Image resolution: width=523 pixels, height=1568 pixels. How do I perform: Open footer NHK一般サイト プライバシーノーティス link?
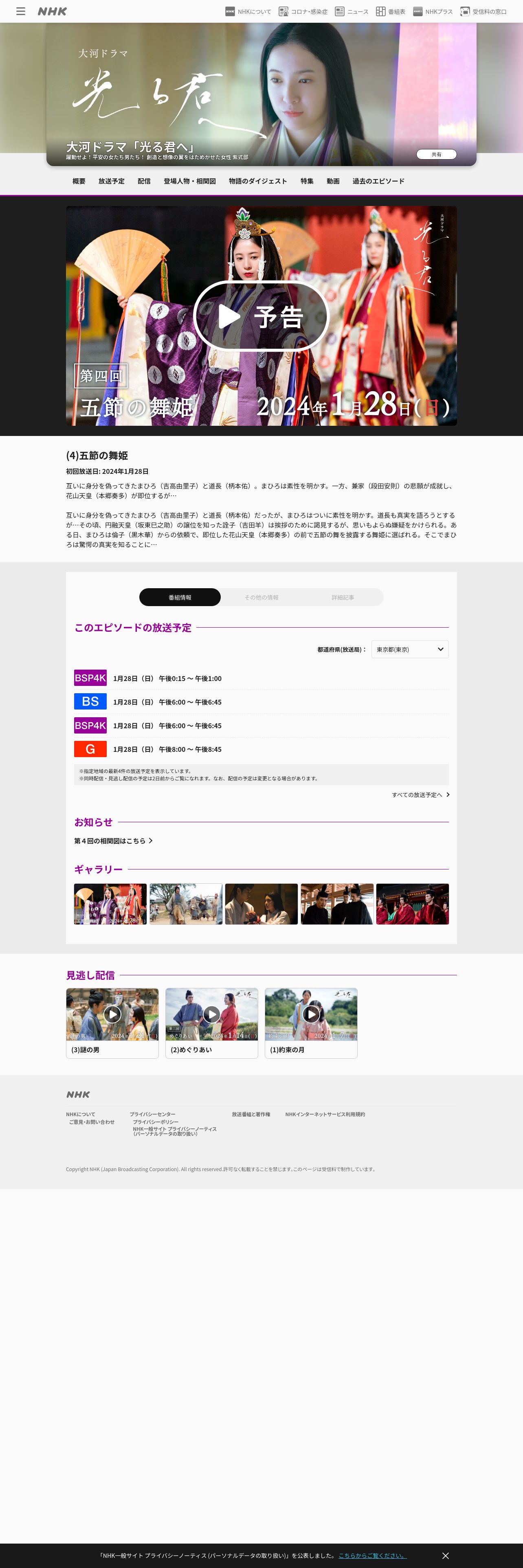(x=175, y=1131)
